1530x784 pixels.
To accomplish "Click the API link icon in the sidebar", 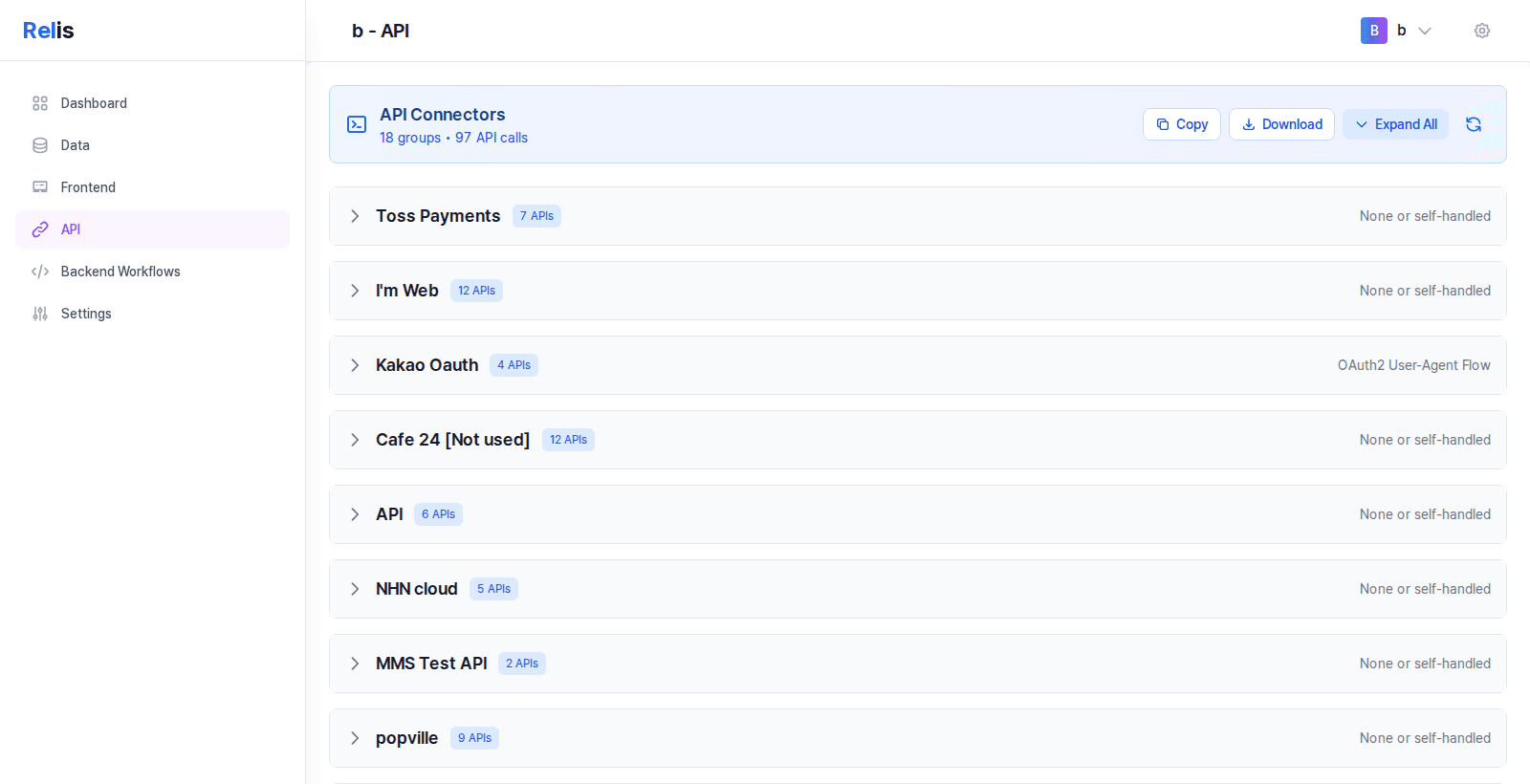I will click(40, 229).
